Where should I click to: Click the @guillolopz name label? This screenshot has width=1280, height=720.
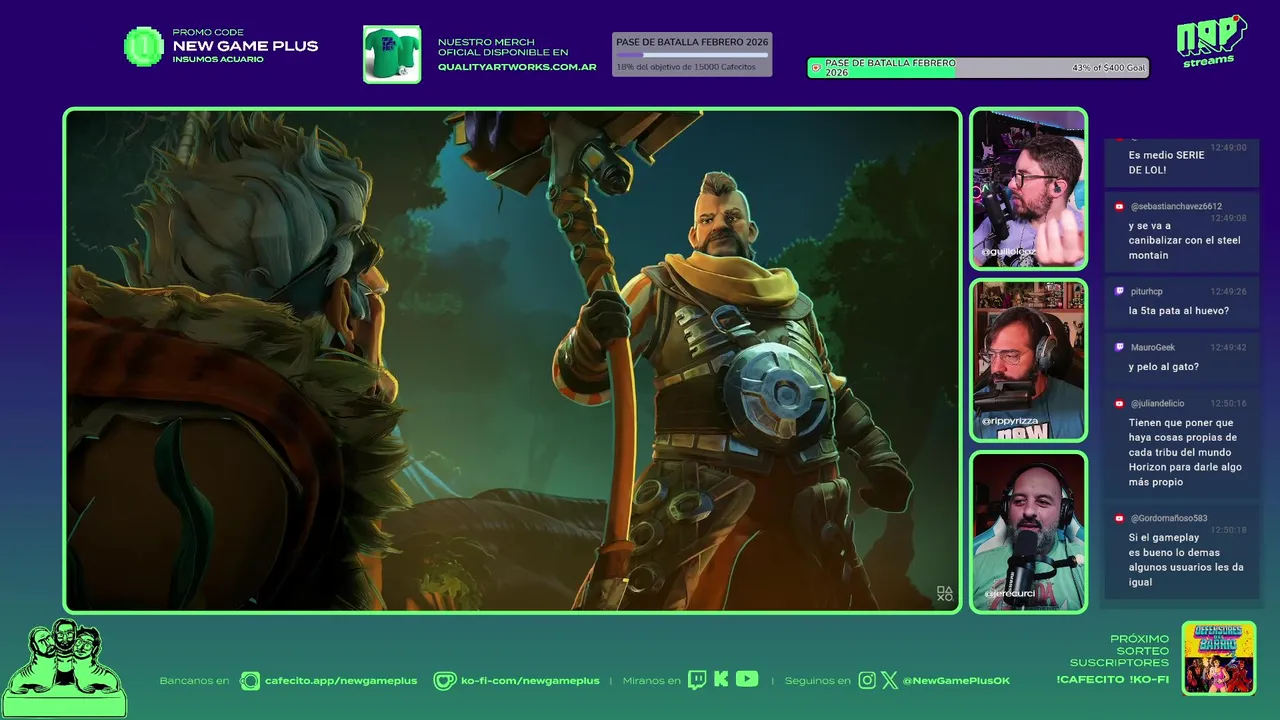click(1009, 252)
